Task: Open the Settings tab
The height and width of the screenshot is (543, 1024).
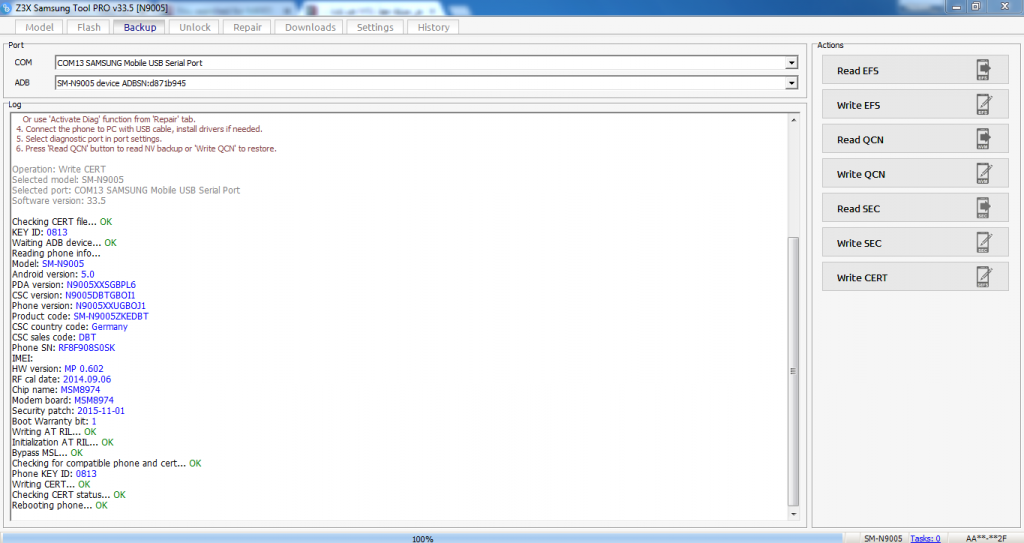Action: (x=375, y=27)
